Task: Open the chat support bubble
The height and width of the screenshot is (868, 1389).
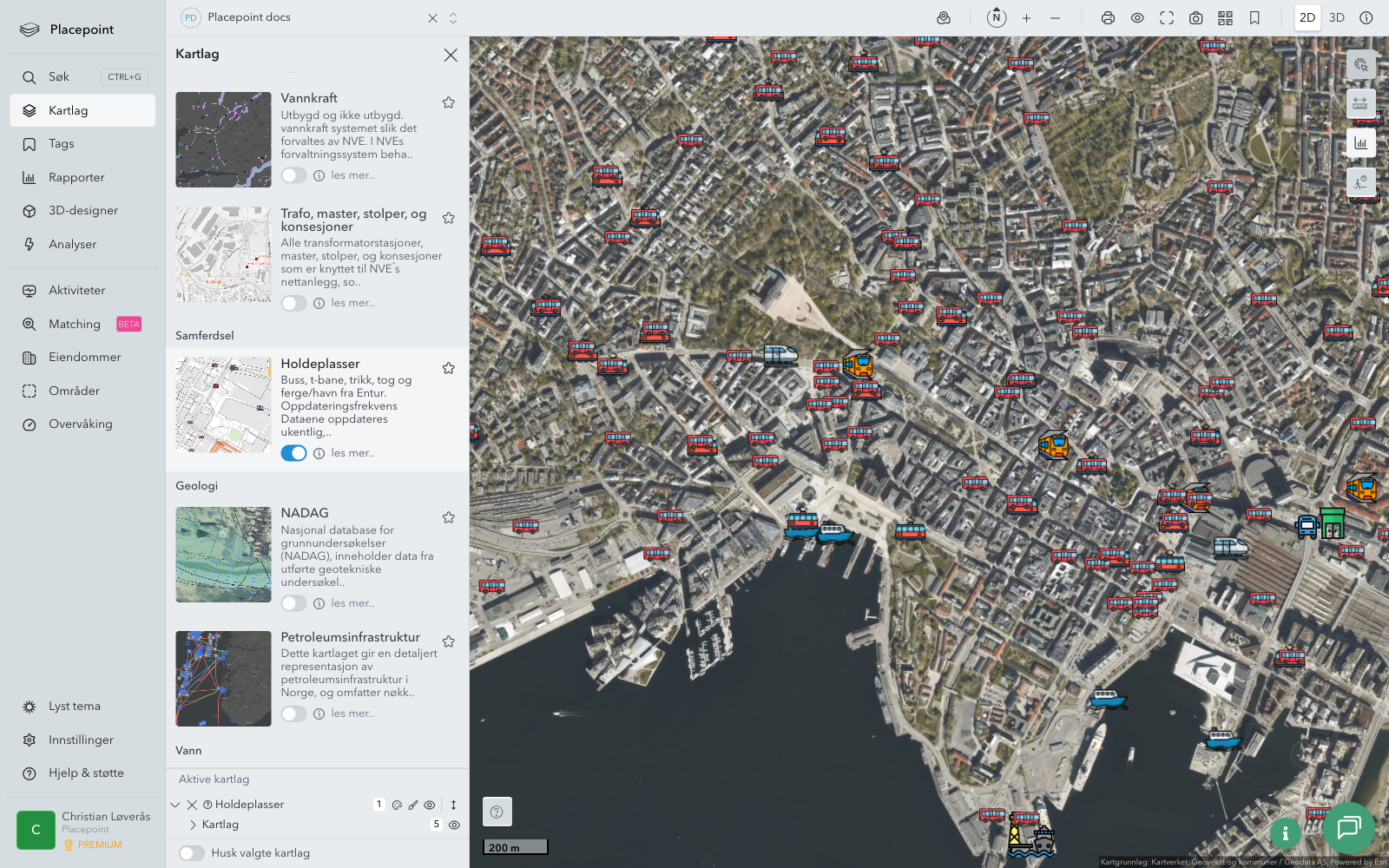Action: pyautogui.click(x=1348, y=828)
